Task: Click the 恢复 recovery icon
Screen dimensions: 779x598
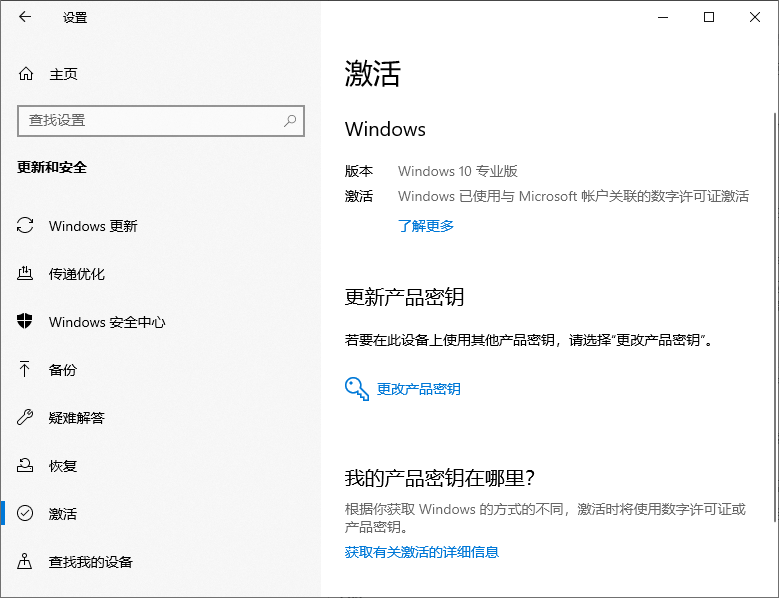Action: pos(26,466)
